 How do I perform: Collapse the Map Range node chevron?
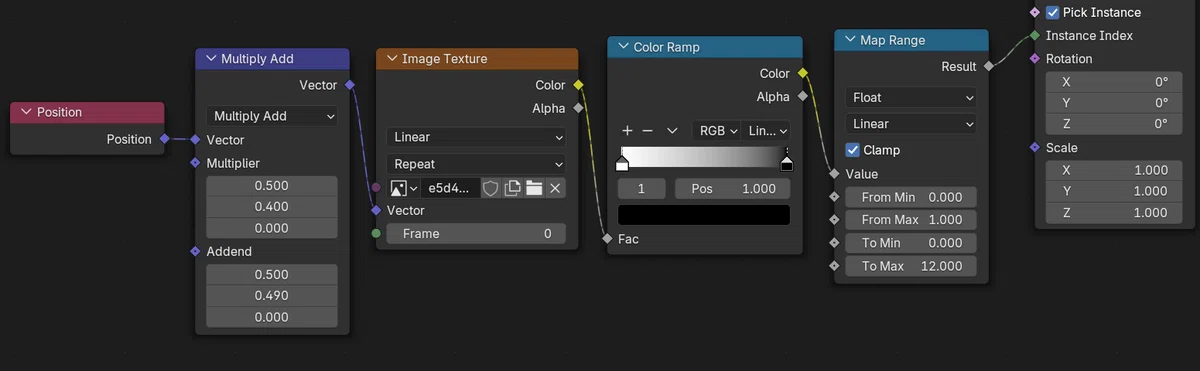[x=850, y=40]
